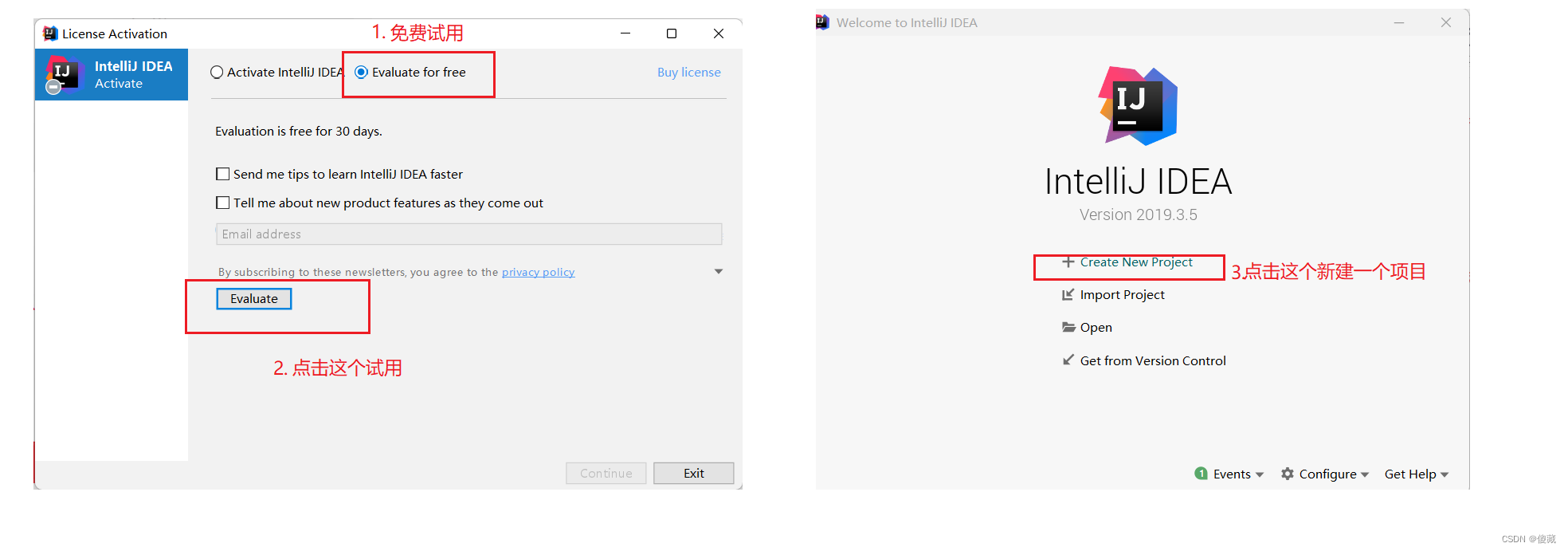The image size is (1568, 551).
Task: Enable Send me tips to learn IntelliJ IDEA faster checkbox
Action: [x=223, y=174]
